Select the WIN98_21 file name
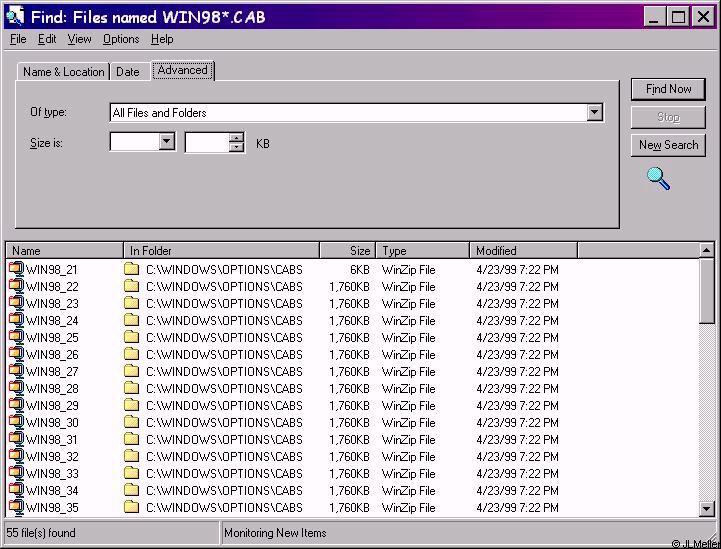 pyautogui.click(x=52, y=269)
